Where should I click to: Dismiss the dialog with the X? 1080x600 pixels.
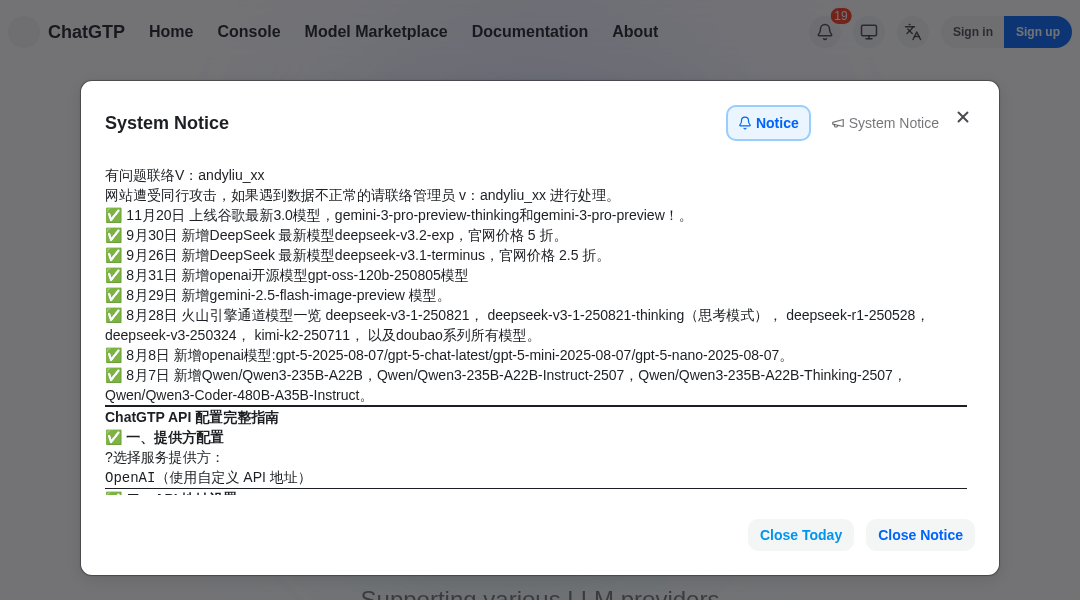pyautogui.click(x=963, y=117)
